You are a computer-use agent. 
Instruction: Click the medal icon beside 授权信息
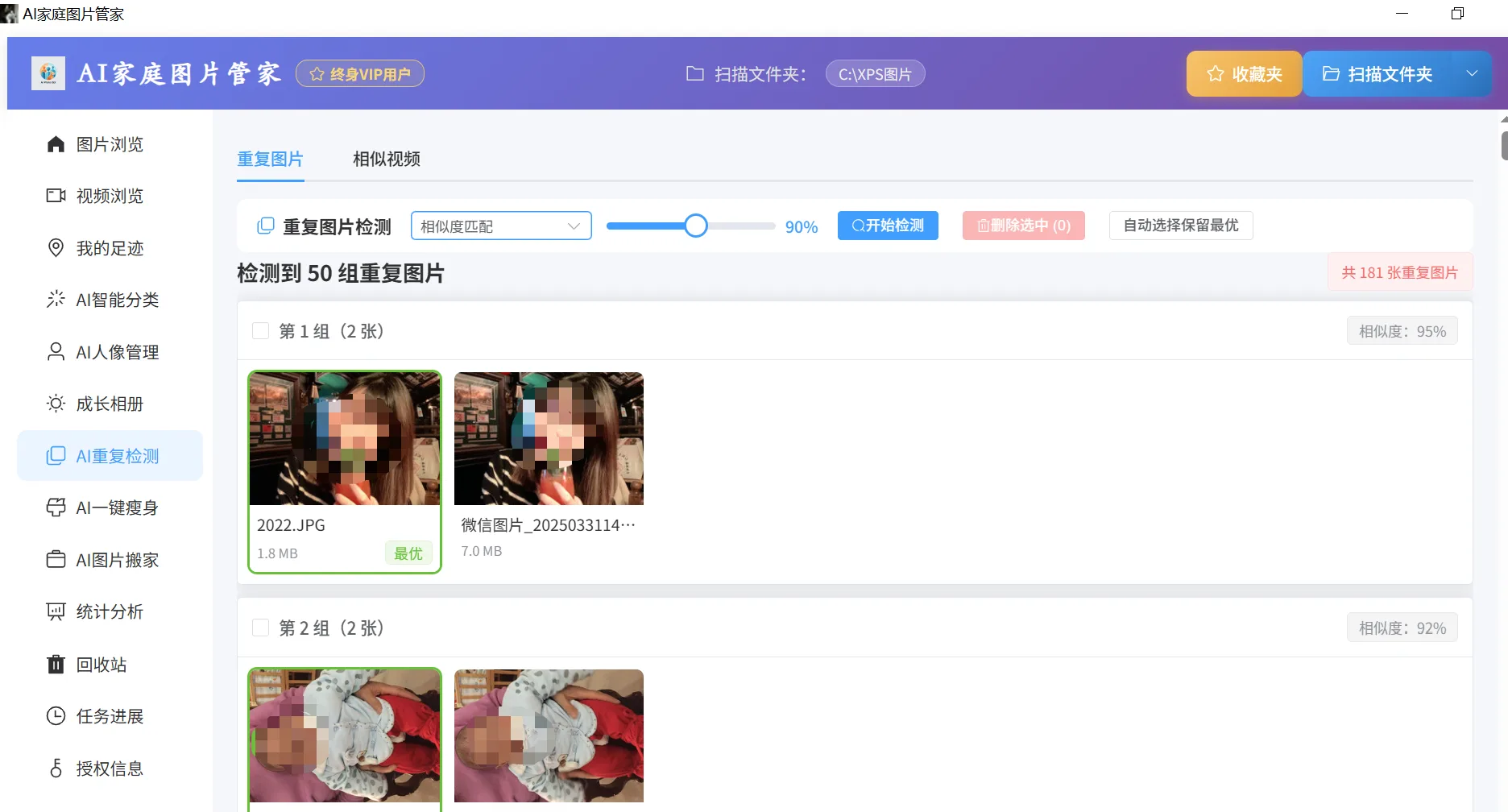(x=56, y=768)
